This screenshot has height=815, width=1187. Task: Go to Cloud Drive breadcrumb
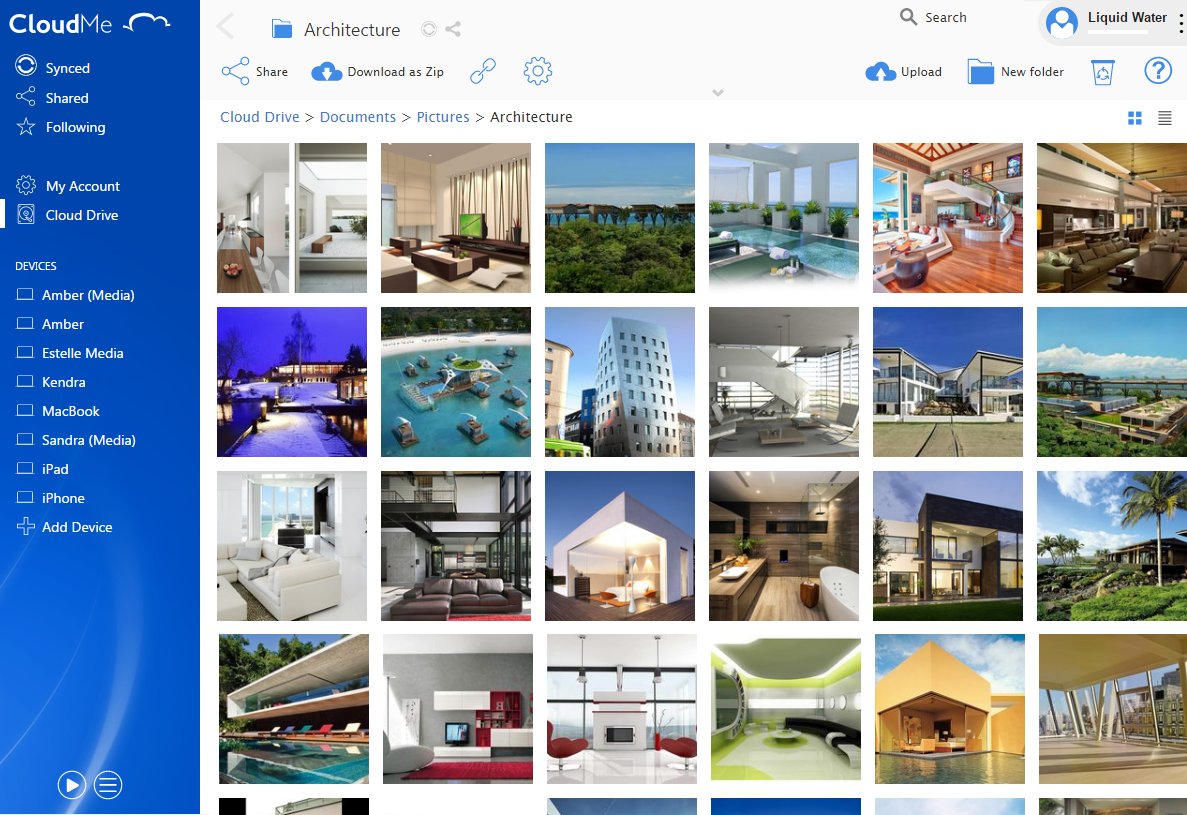260,117
